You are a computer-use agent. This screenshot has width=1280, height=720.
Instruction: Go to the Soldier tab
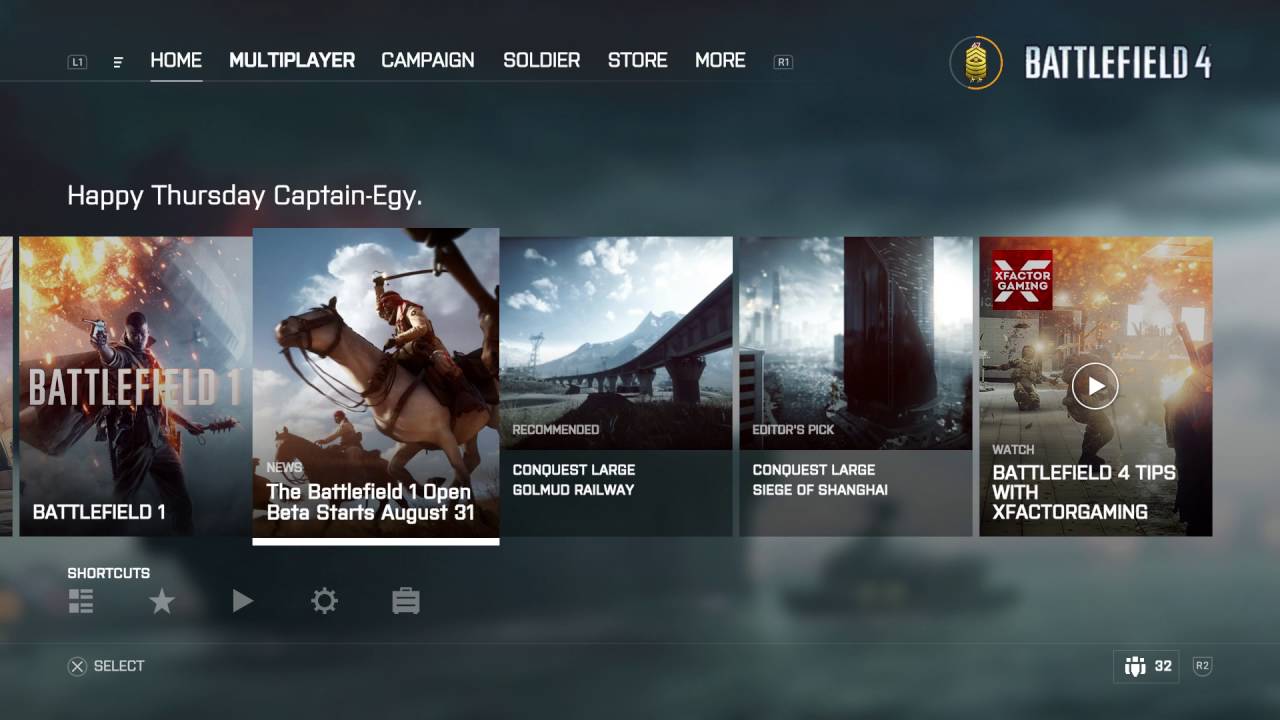click(x=541, y=60)
